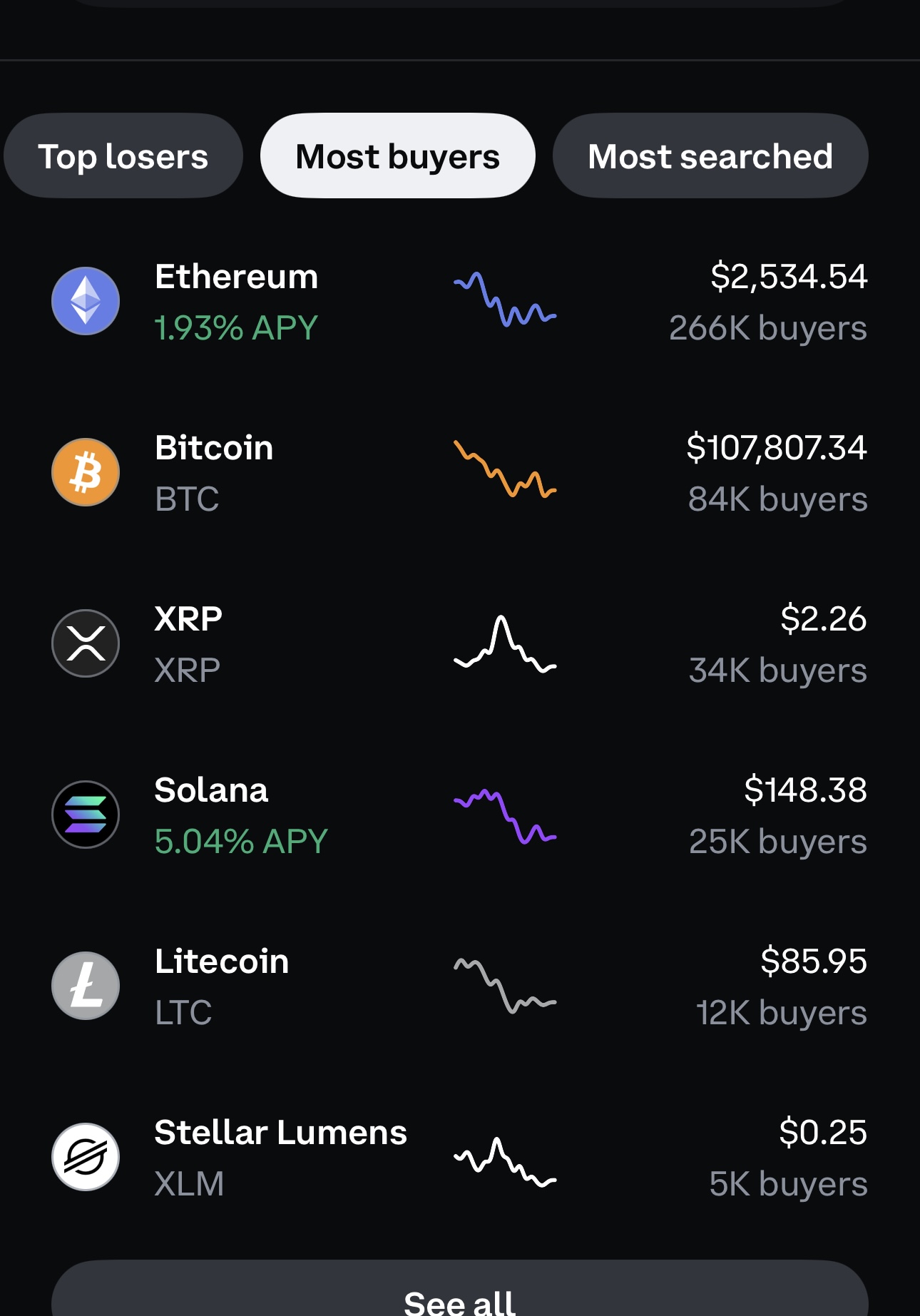Open the Ethereum price sparkline chart
Screen dimensions: 920x1316
click(505, 300)
